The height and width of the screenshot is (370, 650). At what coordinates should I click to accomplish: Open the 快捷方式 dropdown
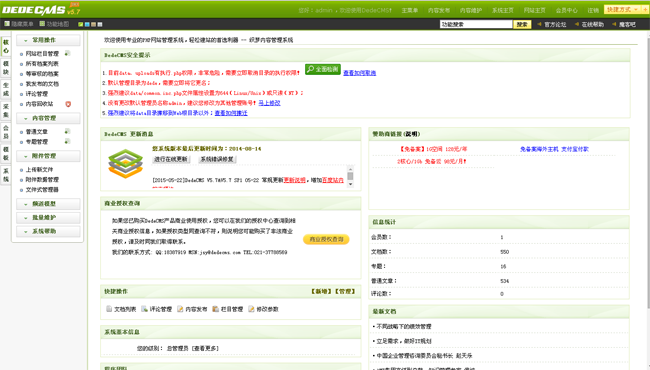(x=623, y=9)
